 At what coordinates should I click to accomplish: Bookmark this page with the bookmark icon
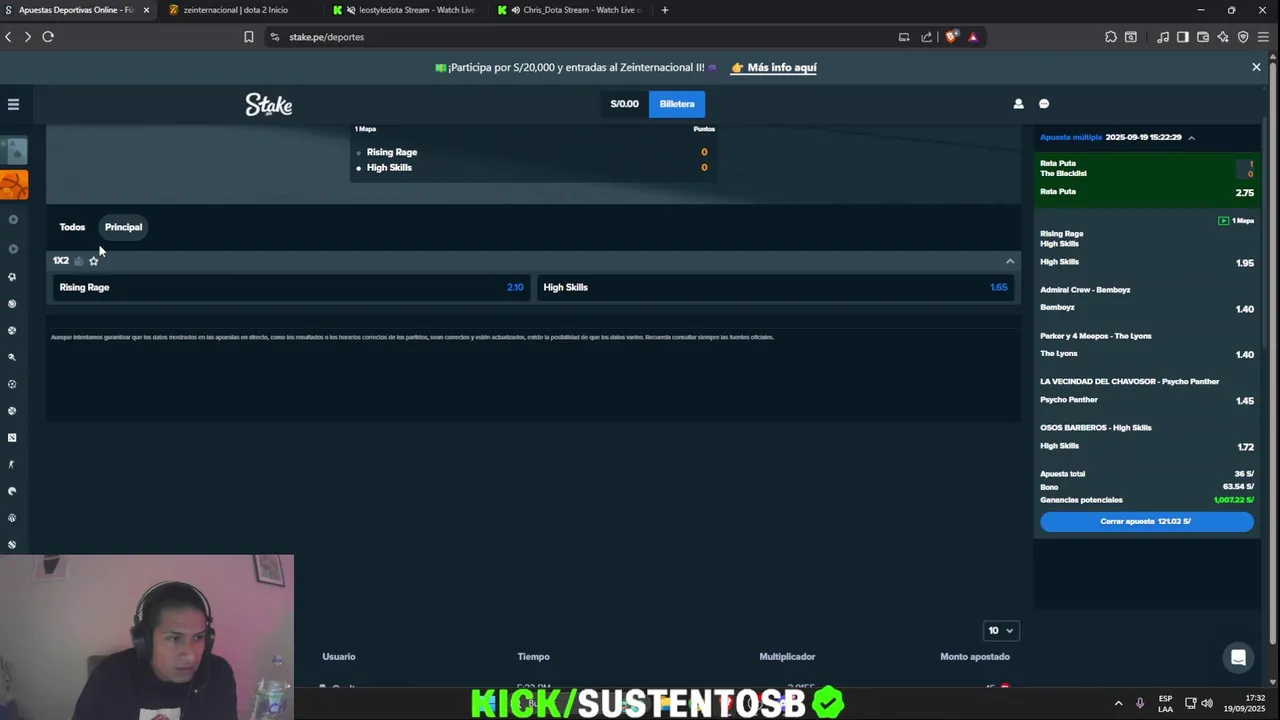pos(248,37)
